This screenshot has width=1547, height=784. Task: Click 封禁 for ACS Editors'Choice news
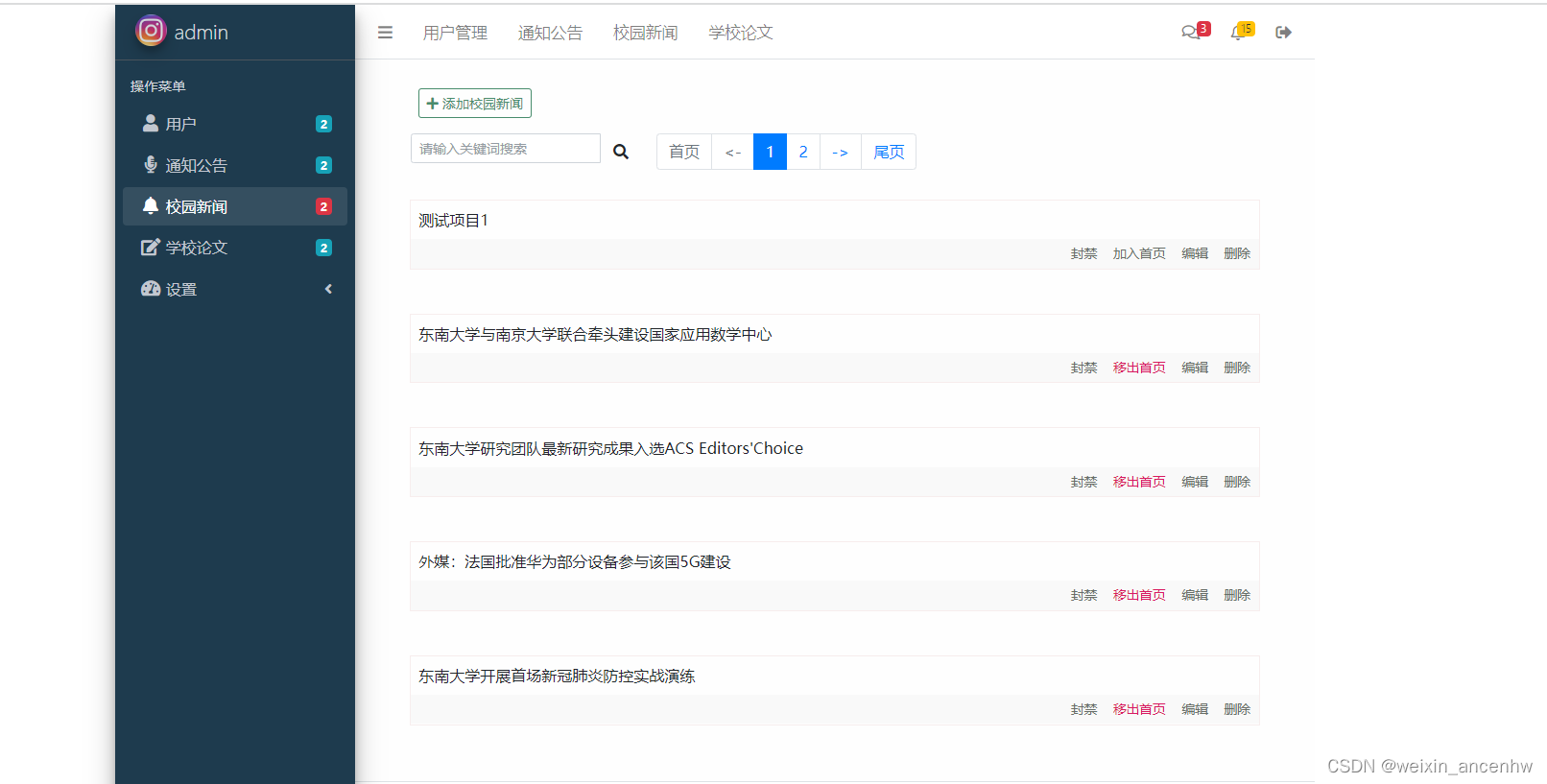(x=1083, y=482)
